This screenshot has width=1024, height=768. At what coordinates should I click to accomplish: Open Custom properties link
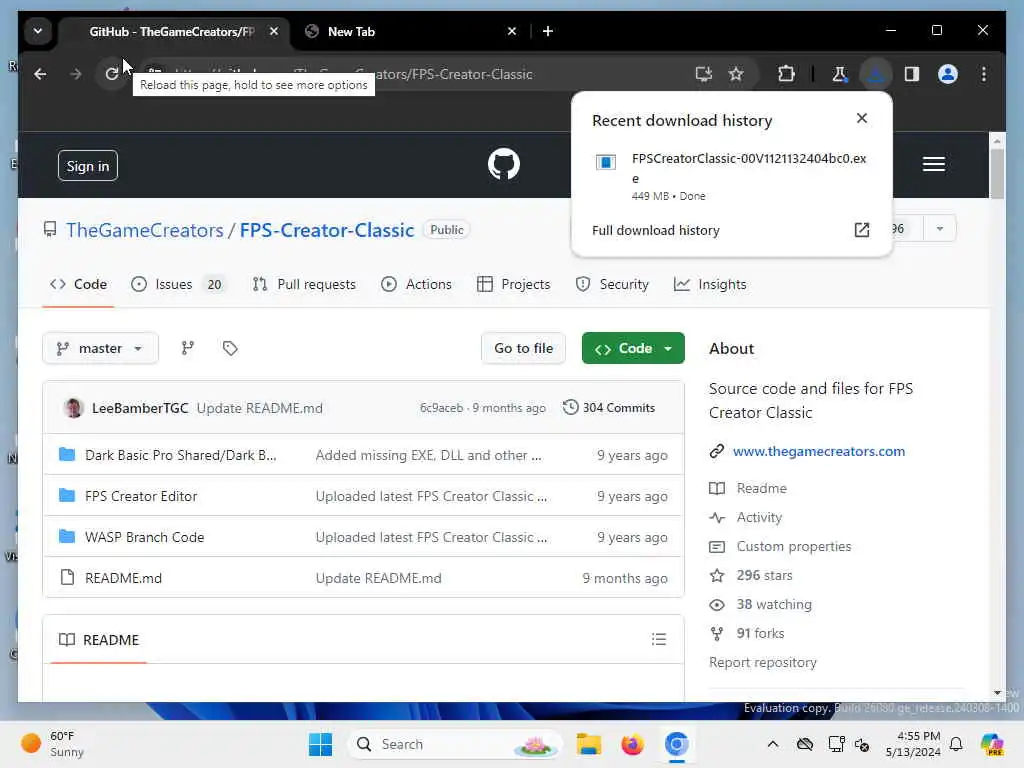(x=793, y=547)
